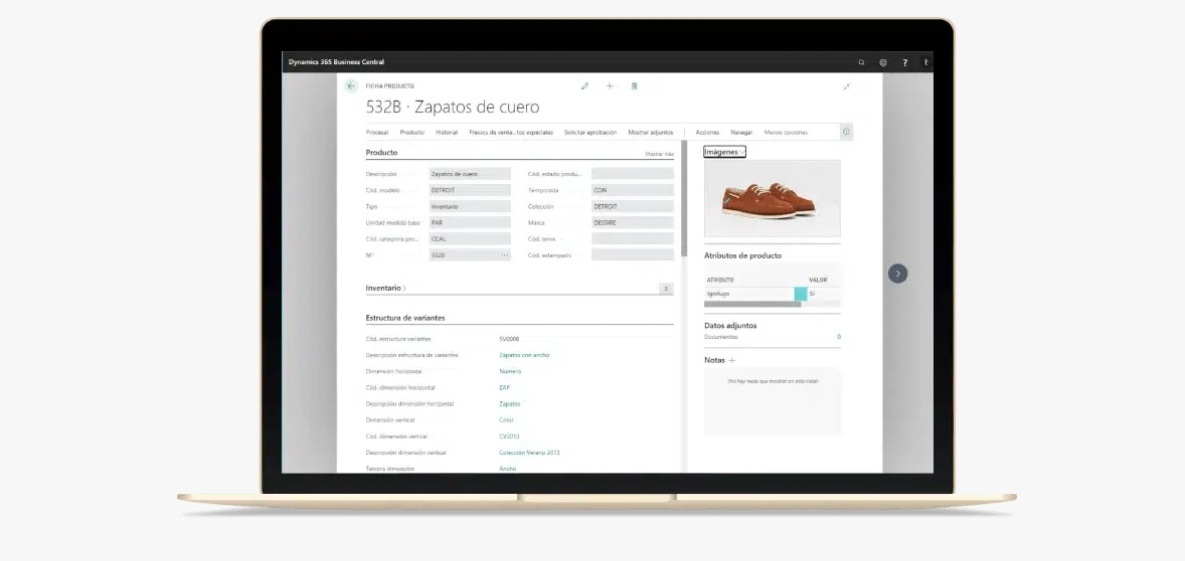Click the Colección field DETROIT
This screenshot has width=1185, height=561.
(x=633, y=206)
